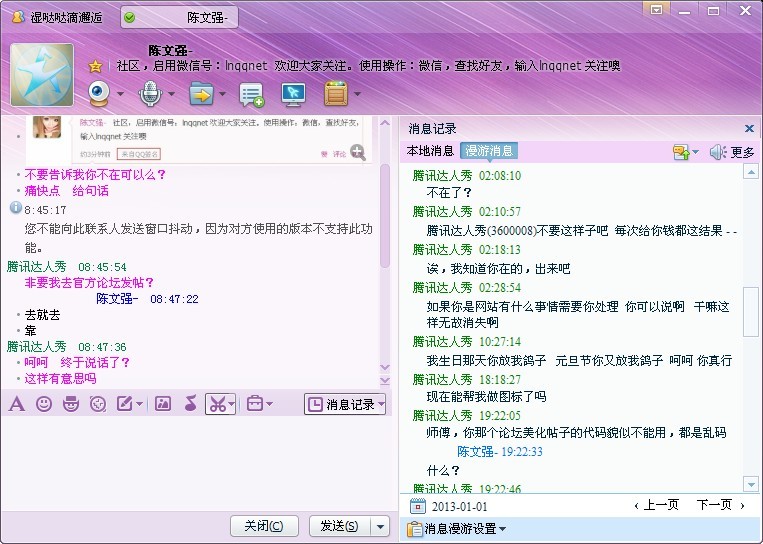The height and width of the screenshot is (544, 763).
Task: Expand the voice call dropdown arrow
Action: [171, 94]
